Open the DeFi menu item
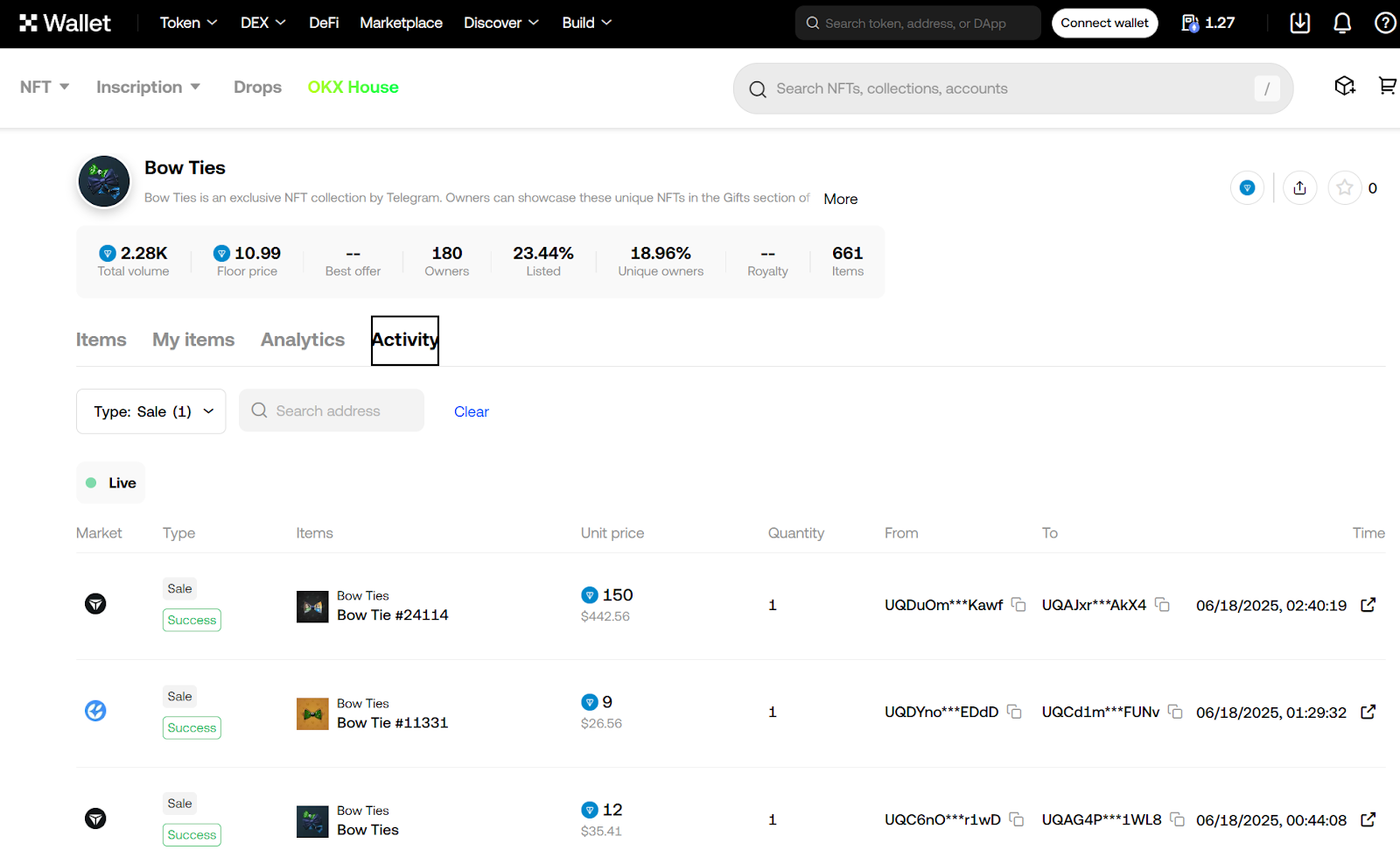Screen dimensions: 1400x857 tap(324, 23)
